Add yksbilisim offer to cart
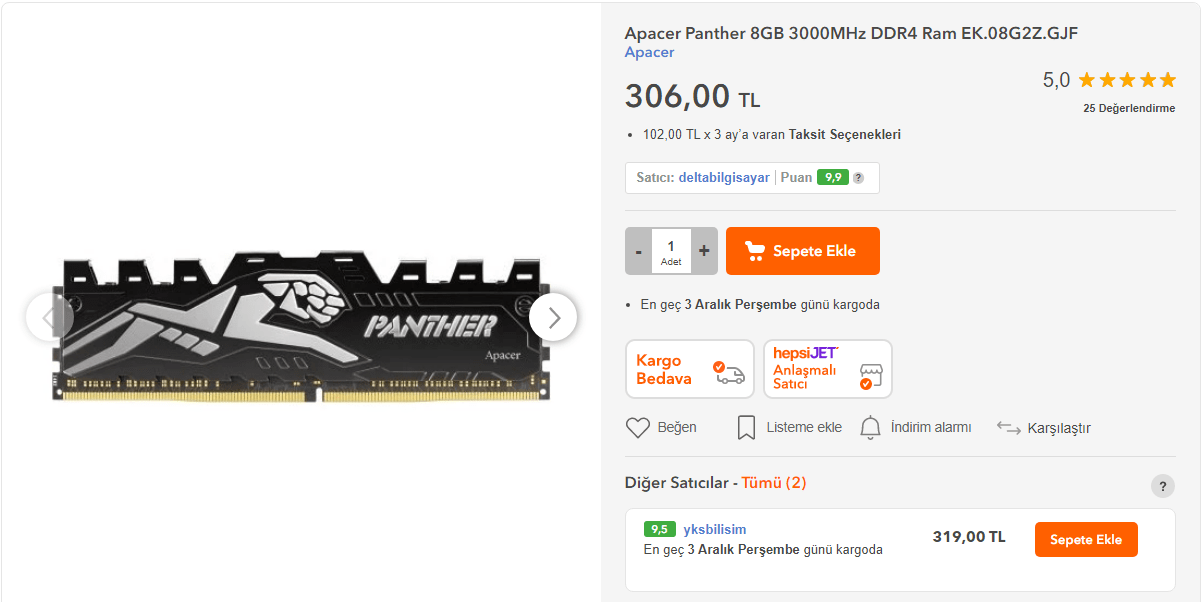Viewport: 1201px width, 602px height. point(1086,540)
